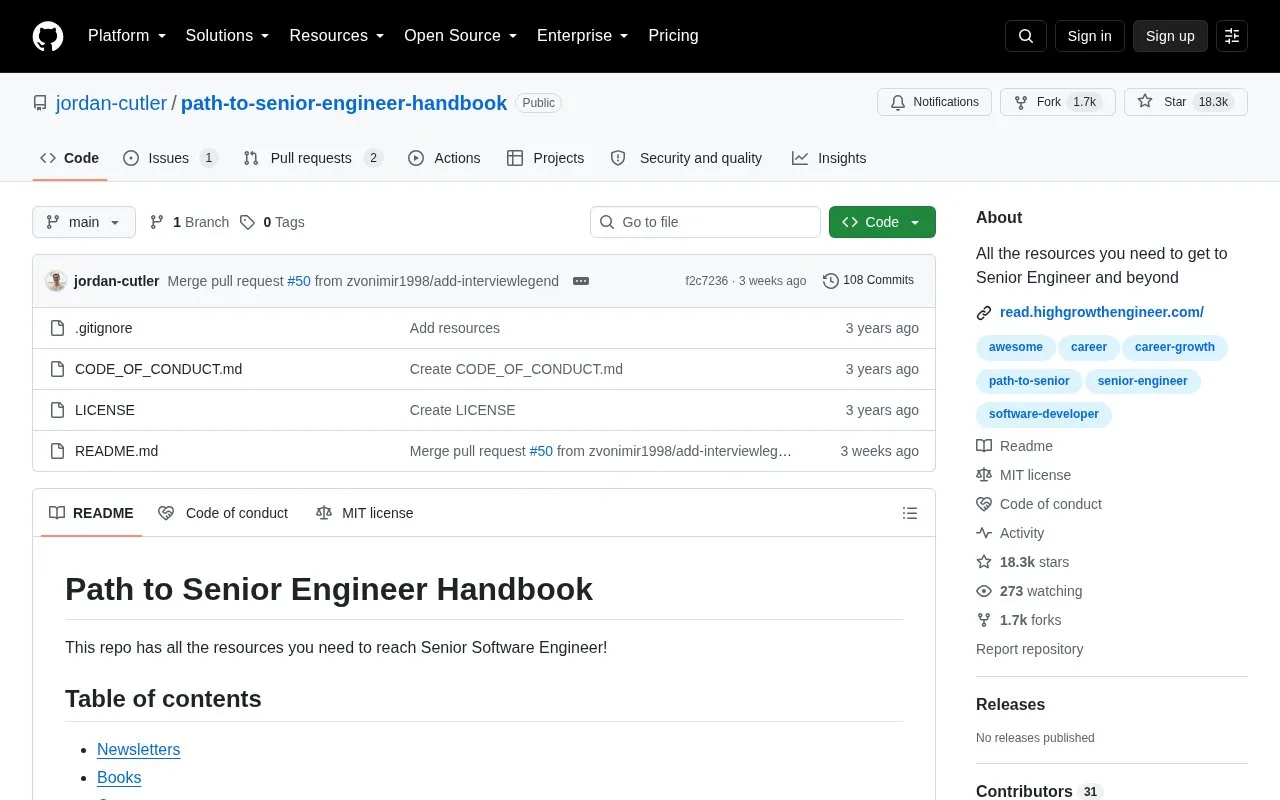Click the GitHub logo icon
1280x800 pixels.
pos(48,36)
